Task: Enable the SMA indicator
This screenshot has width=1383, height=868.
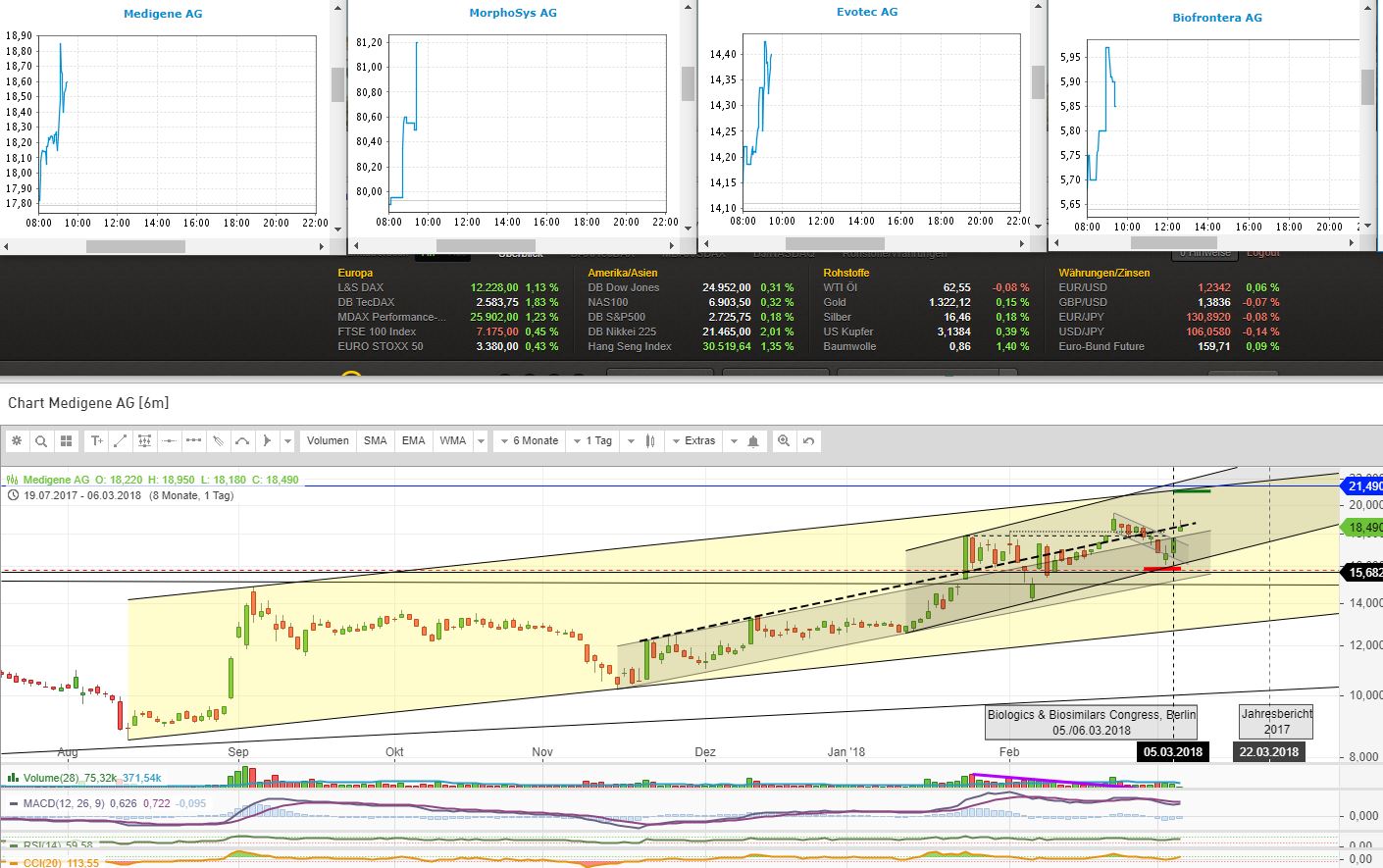Action: tap(375, 440)
